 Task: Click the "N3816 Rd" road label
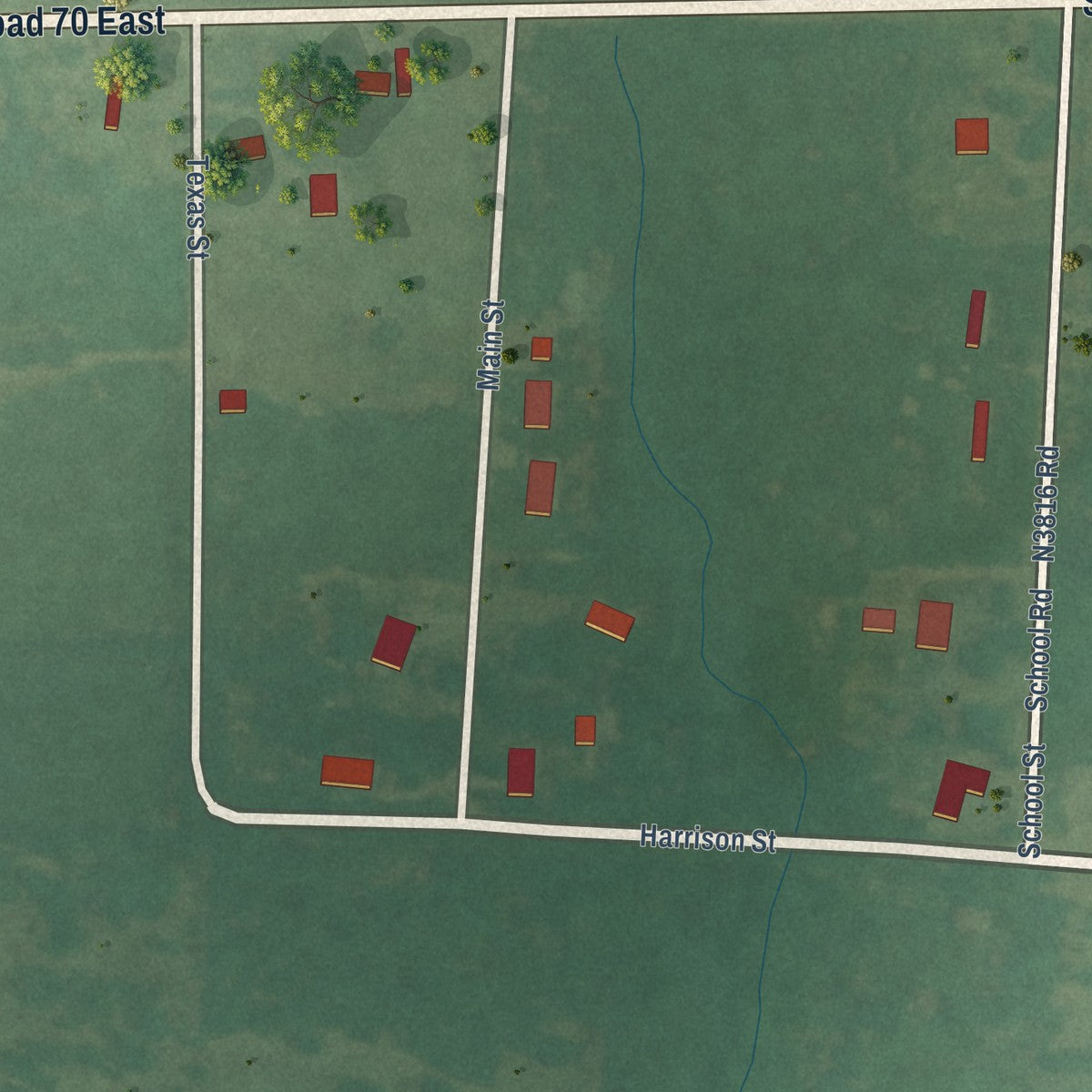[x=1046, y=504]
